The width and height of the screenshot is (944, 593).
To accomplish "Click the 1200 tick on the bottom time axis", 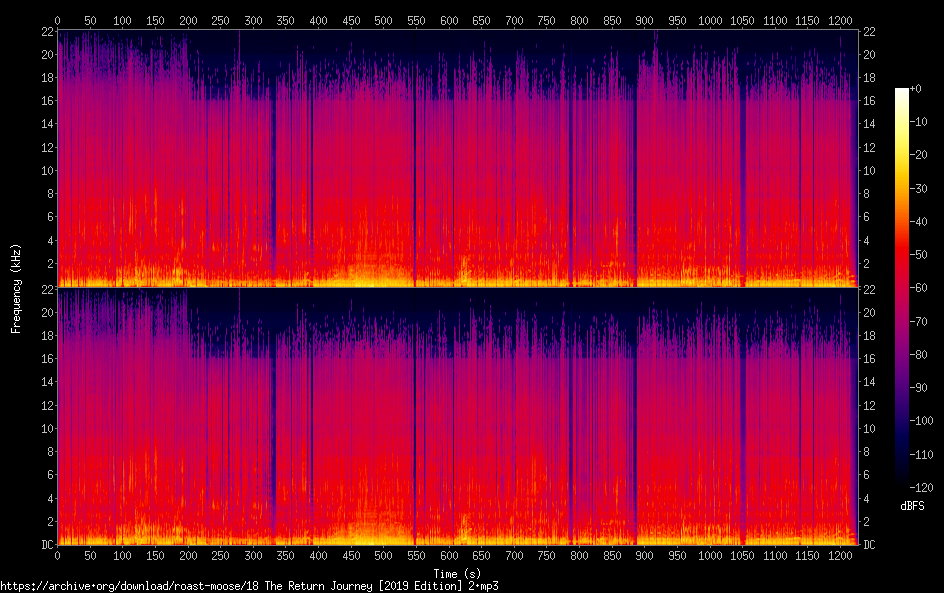I will [x=840, y=555].
